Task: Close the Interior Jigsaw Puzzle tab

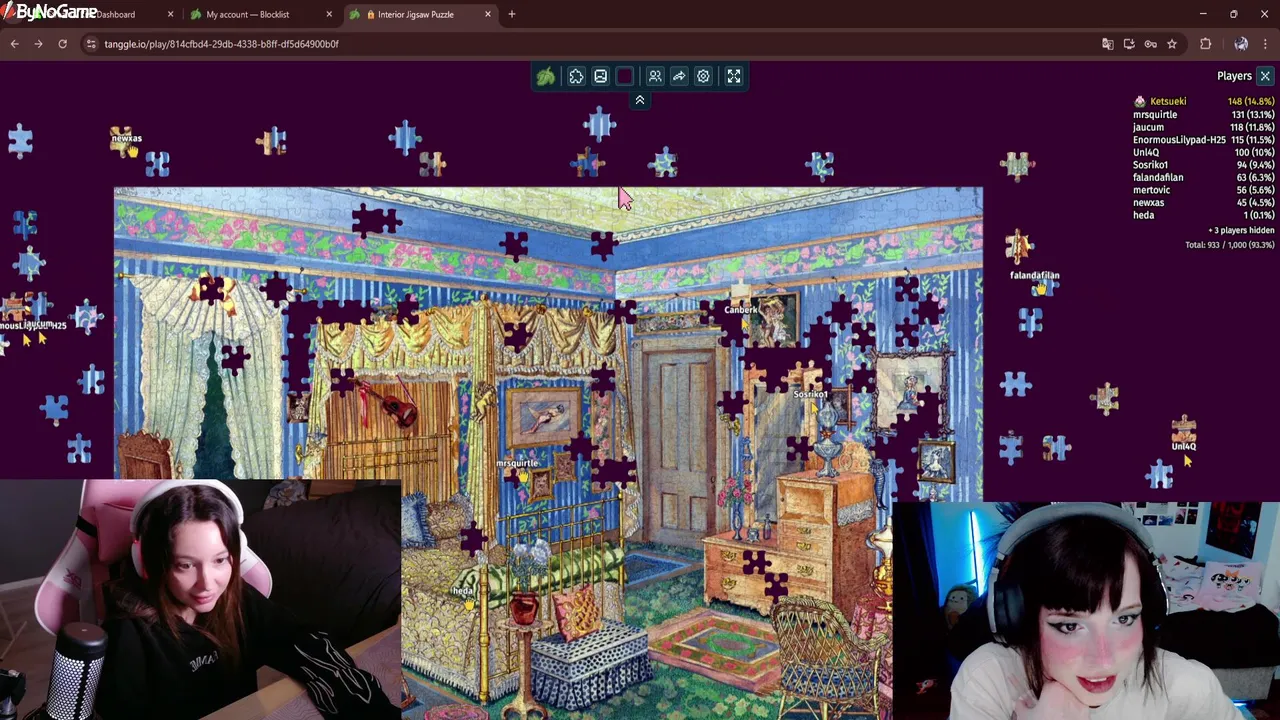Action: point(488,14)
